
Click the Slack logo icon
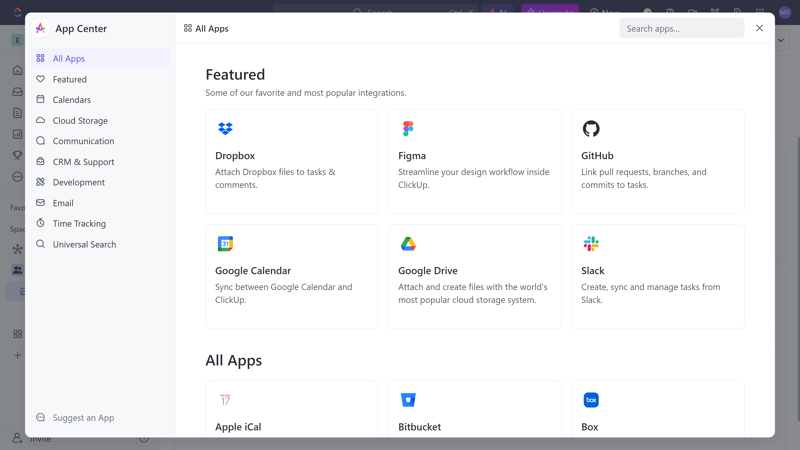click(591, 244)
